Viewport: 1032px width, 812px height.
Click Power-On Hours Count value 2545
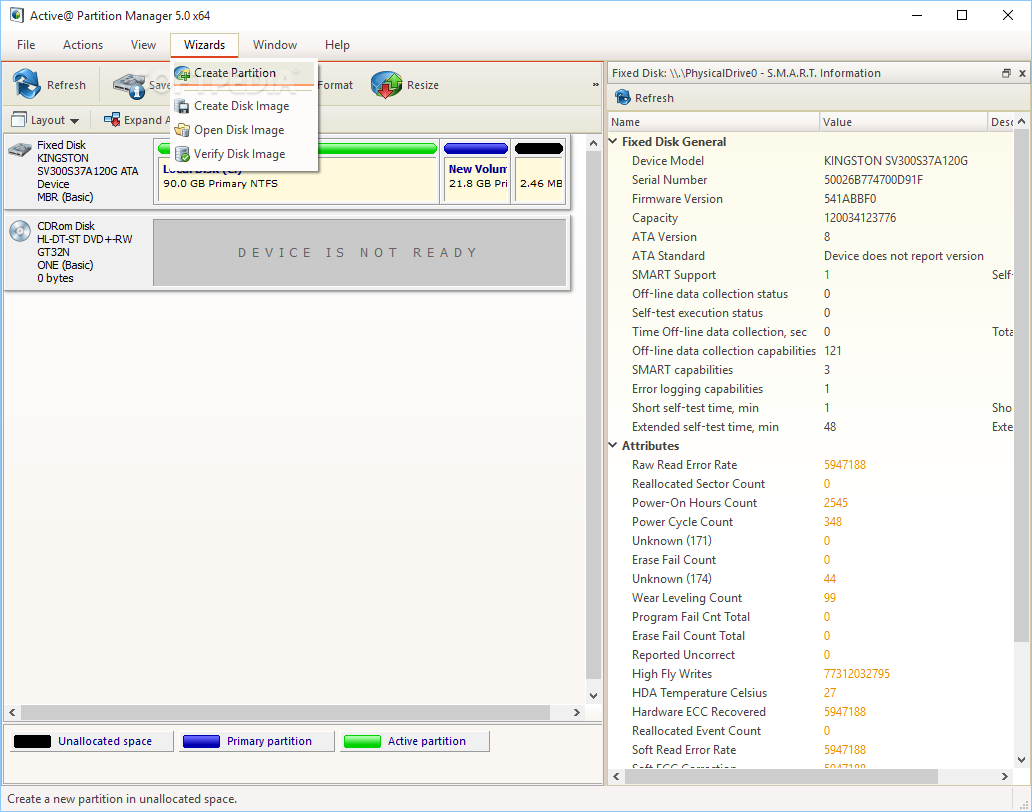pyautogui.click(x=836, y=503)
